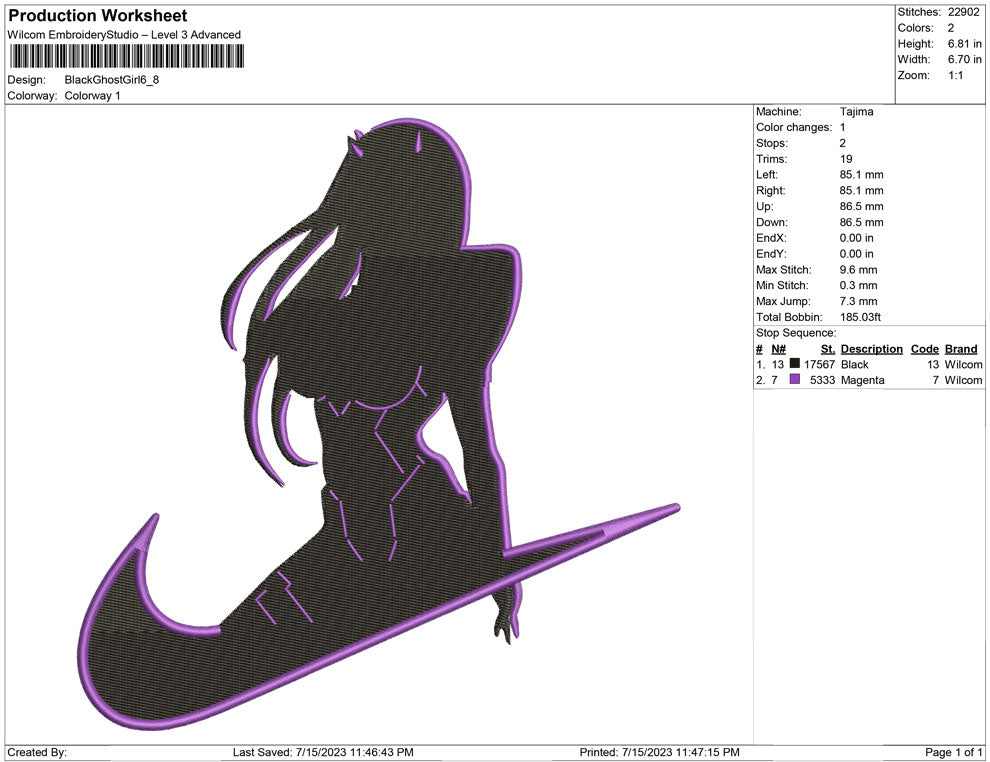Viewport: 990px width, 762px height.
Task: Click the magenta thread color swatch
Action: (795, 381)
